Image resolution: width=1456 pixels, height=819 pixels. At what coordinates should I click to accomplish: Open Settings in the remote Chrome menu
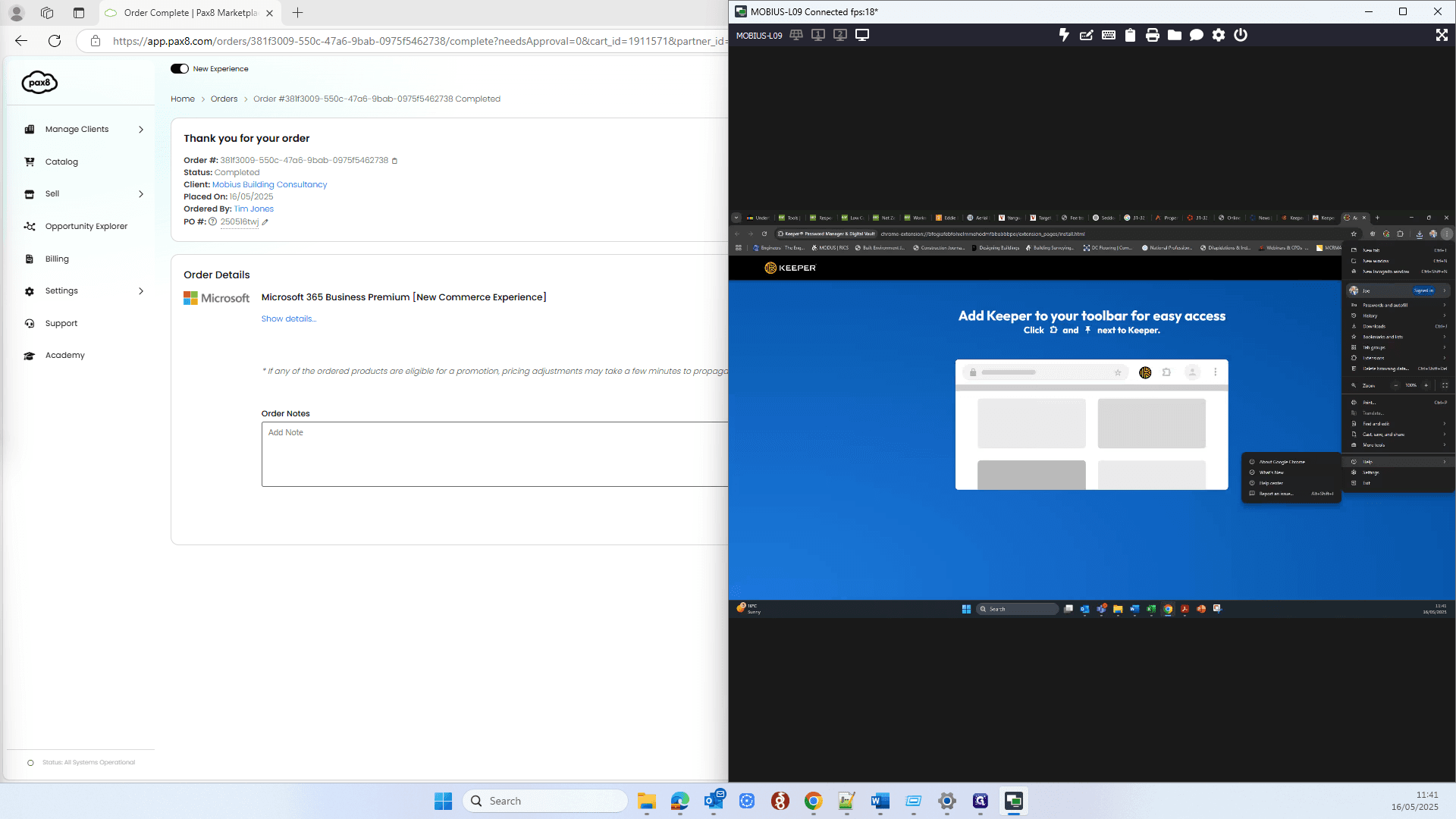[x=1398, y=472]
